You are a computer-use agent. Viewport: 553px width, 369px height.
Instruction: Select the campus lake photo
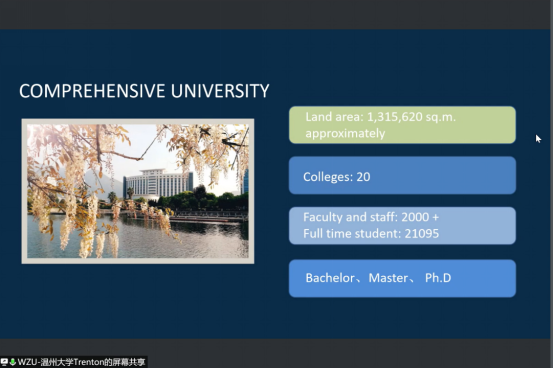138,191
